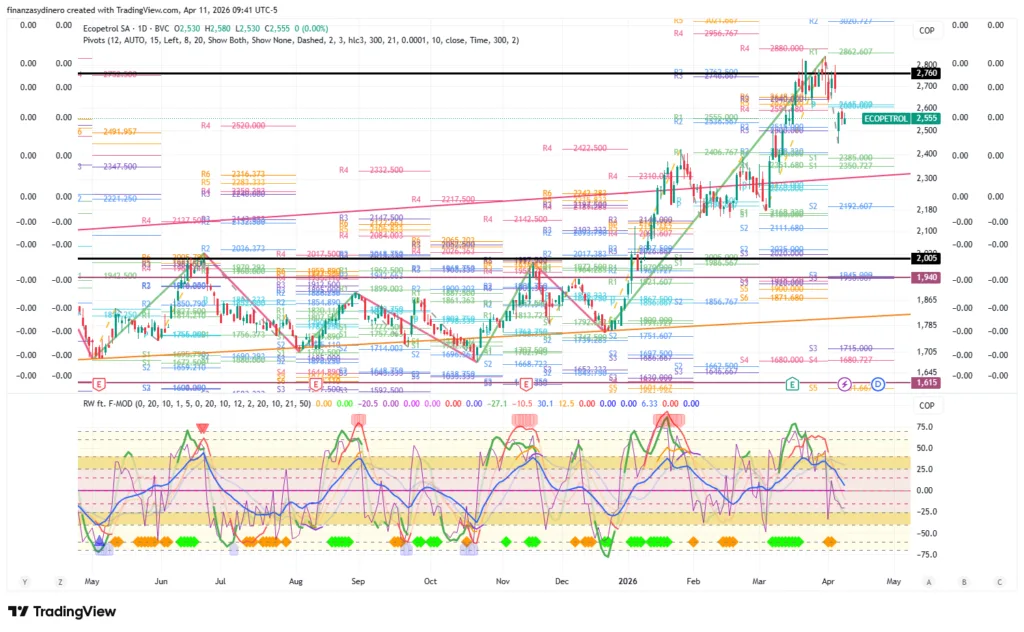Click the circled Z icon at bottom
The height and width of the screenshot is (632, 1024).
click(x=61, y=581)
